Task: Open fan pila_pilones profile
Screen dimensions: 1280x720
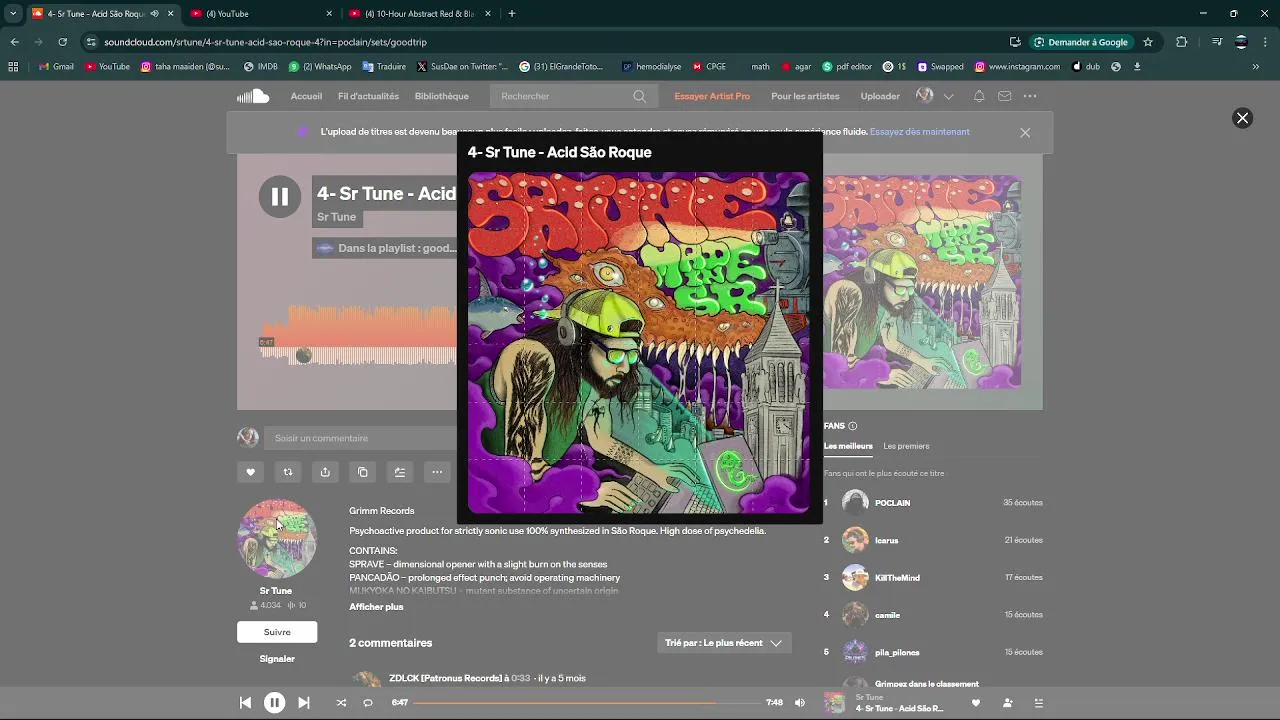Action: (897, 652)
